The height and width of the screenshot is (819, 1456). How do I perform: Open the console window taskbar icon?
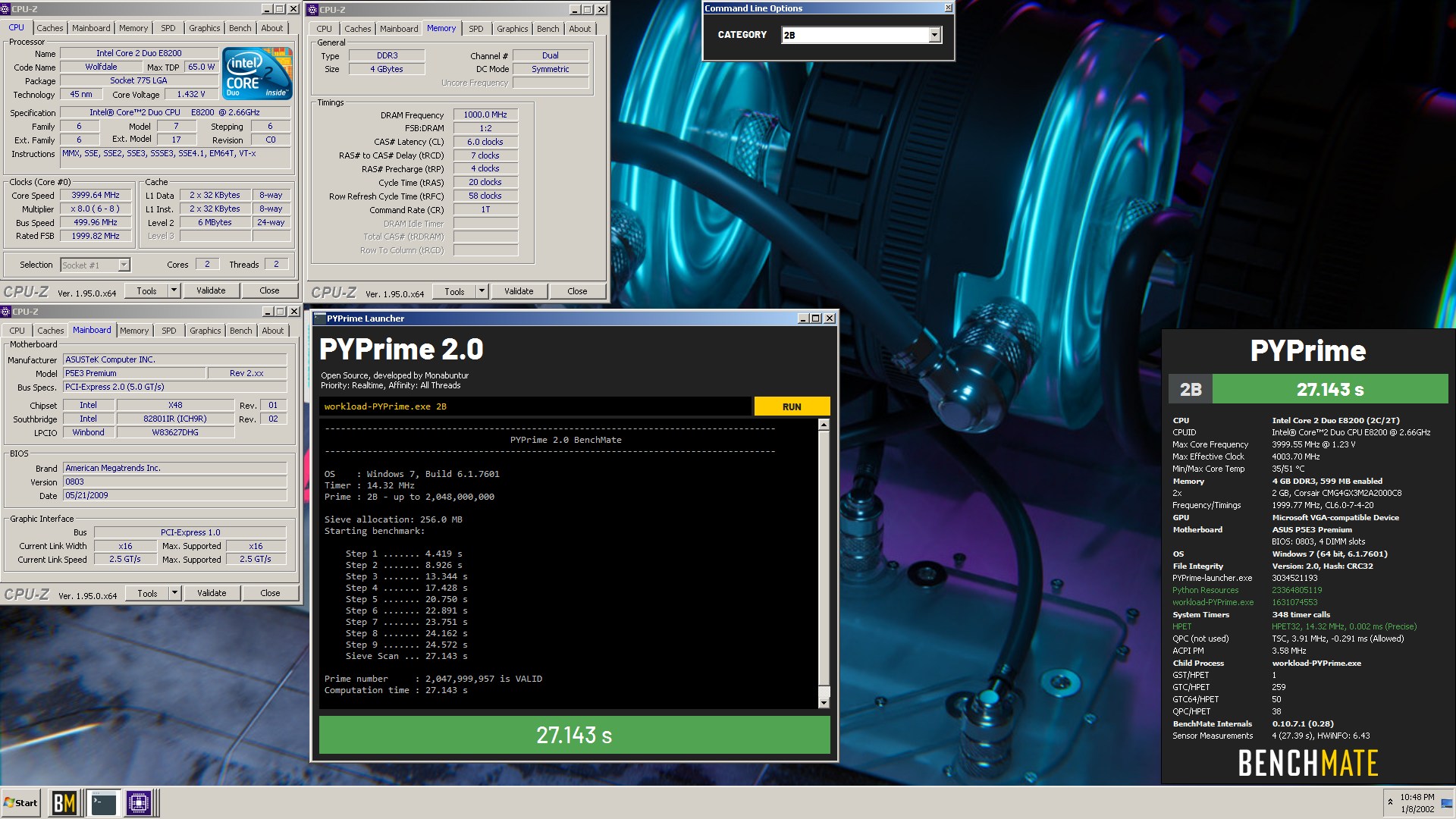click(x=104, y=803)
